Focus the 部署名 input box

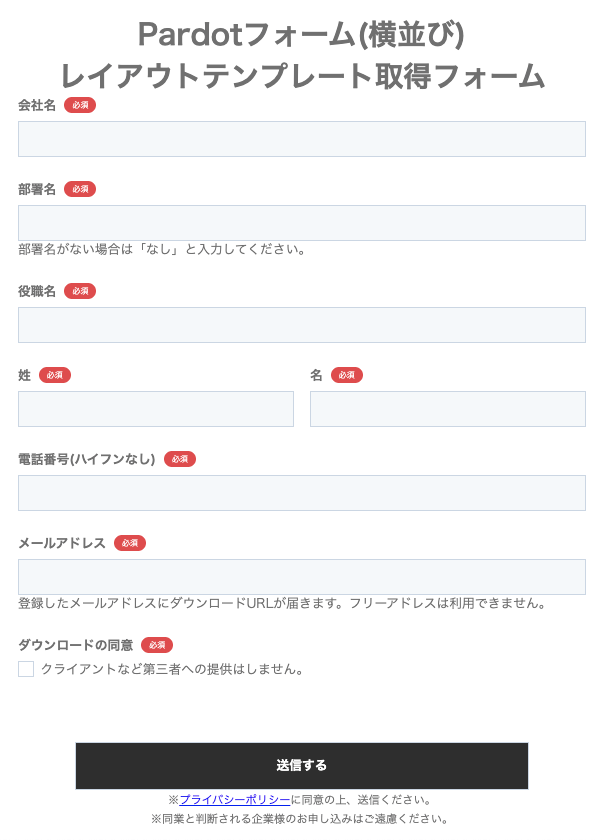point(301,223)
